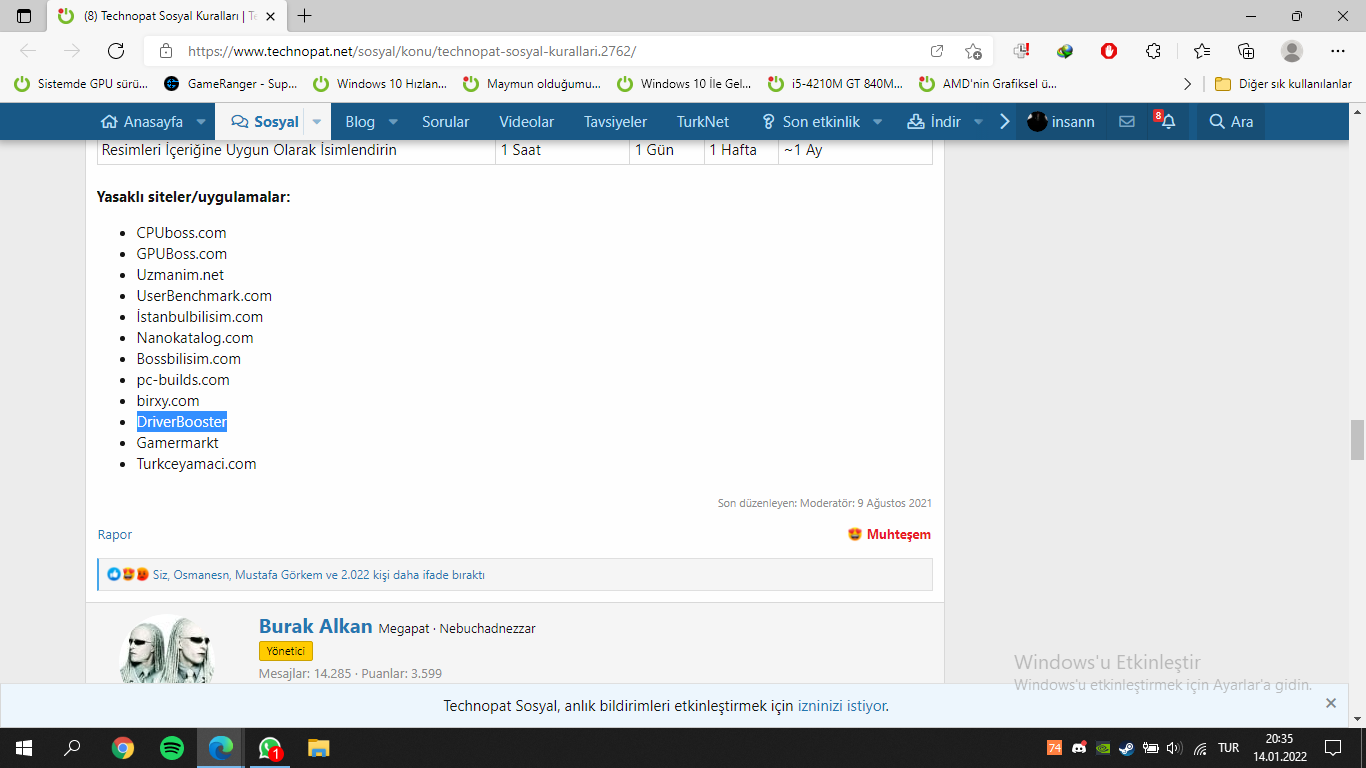Open the GameRanger bookmark
Viewport: 1366px width, 768px height.
tap(230, 84)
